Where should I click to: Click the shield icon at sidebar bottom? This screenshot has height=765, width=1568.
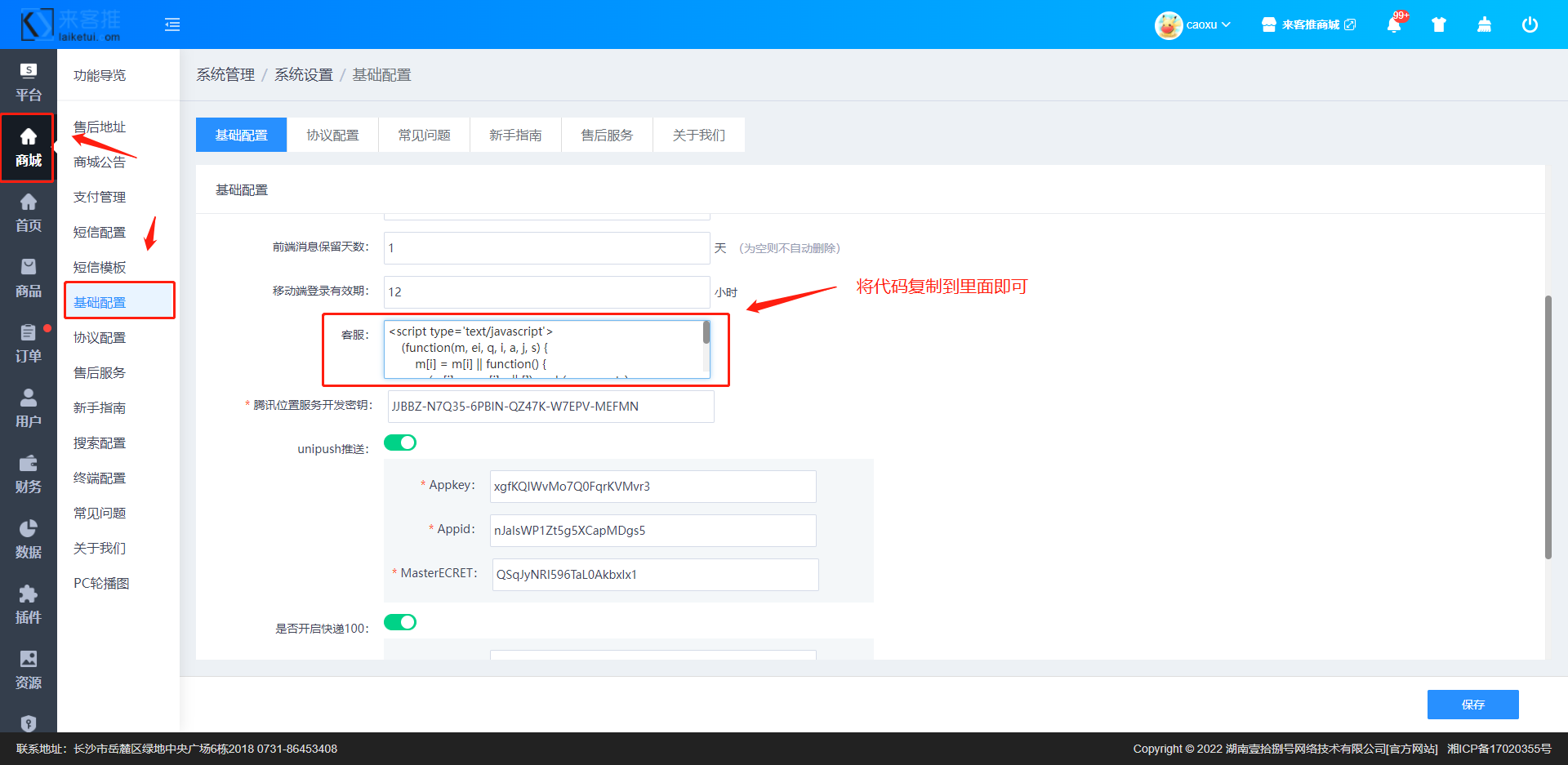point(29,723)
